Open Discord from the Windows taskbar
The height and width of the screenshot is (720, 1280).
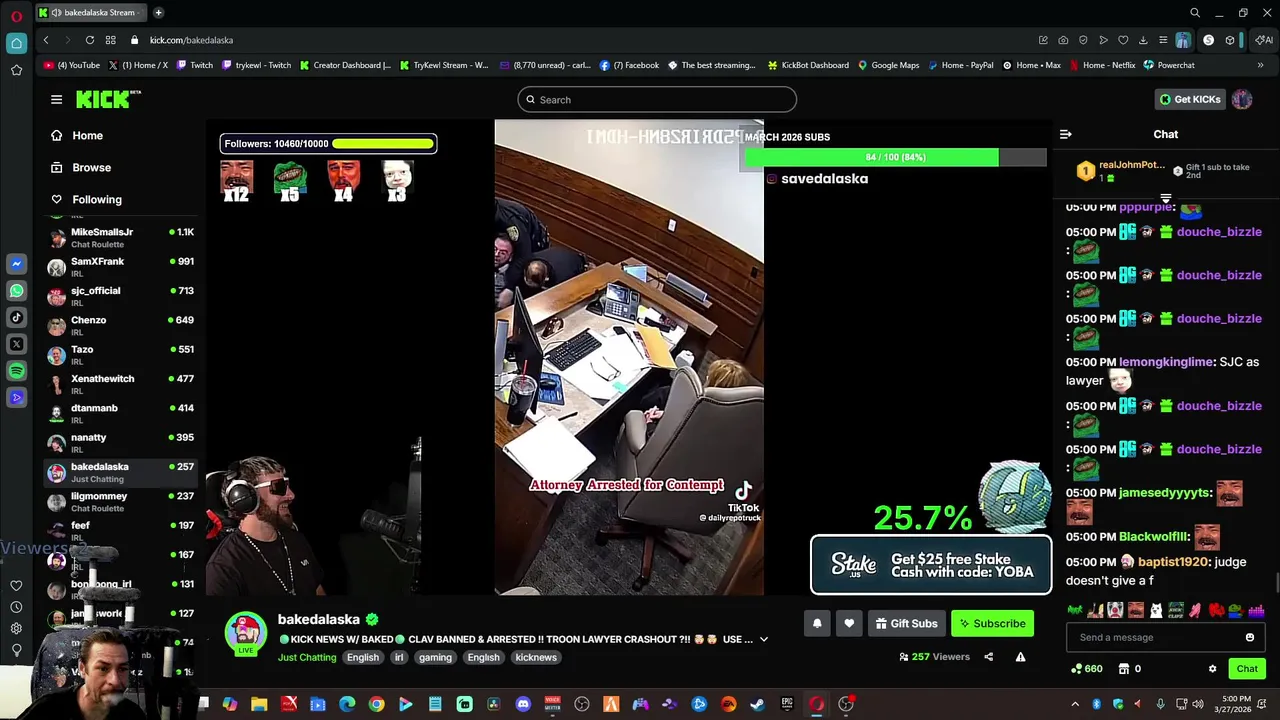pyautogui.click(x=523, y=704)
